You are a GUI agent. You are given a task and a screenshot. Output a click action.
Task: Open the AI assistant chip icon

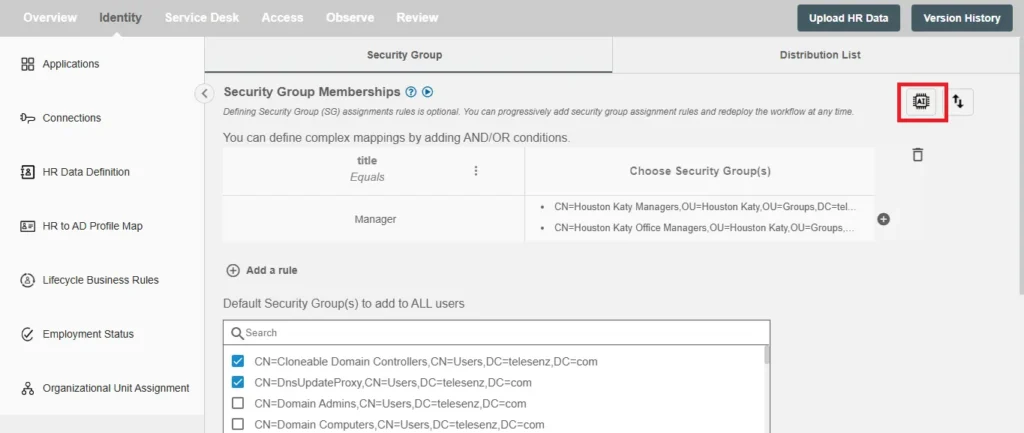[x=921, y=101]
